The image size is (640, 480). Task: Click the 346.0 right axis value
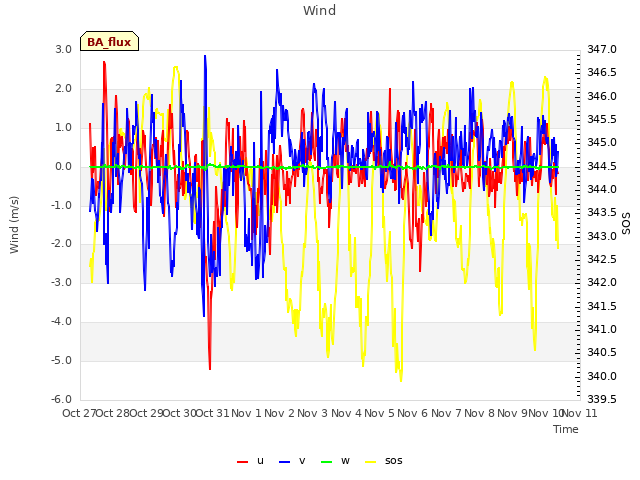point(602,96)
